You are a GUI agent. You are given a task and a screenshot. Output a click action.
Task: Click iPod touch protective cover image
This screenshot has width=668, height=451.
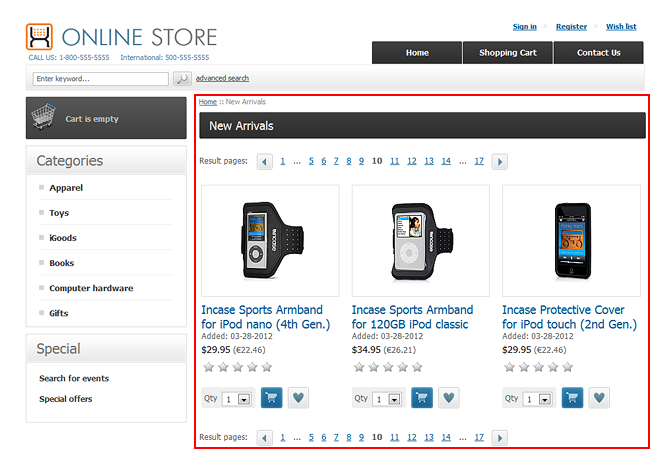571,241
